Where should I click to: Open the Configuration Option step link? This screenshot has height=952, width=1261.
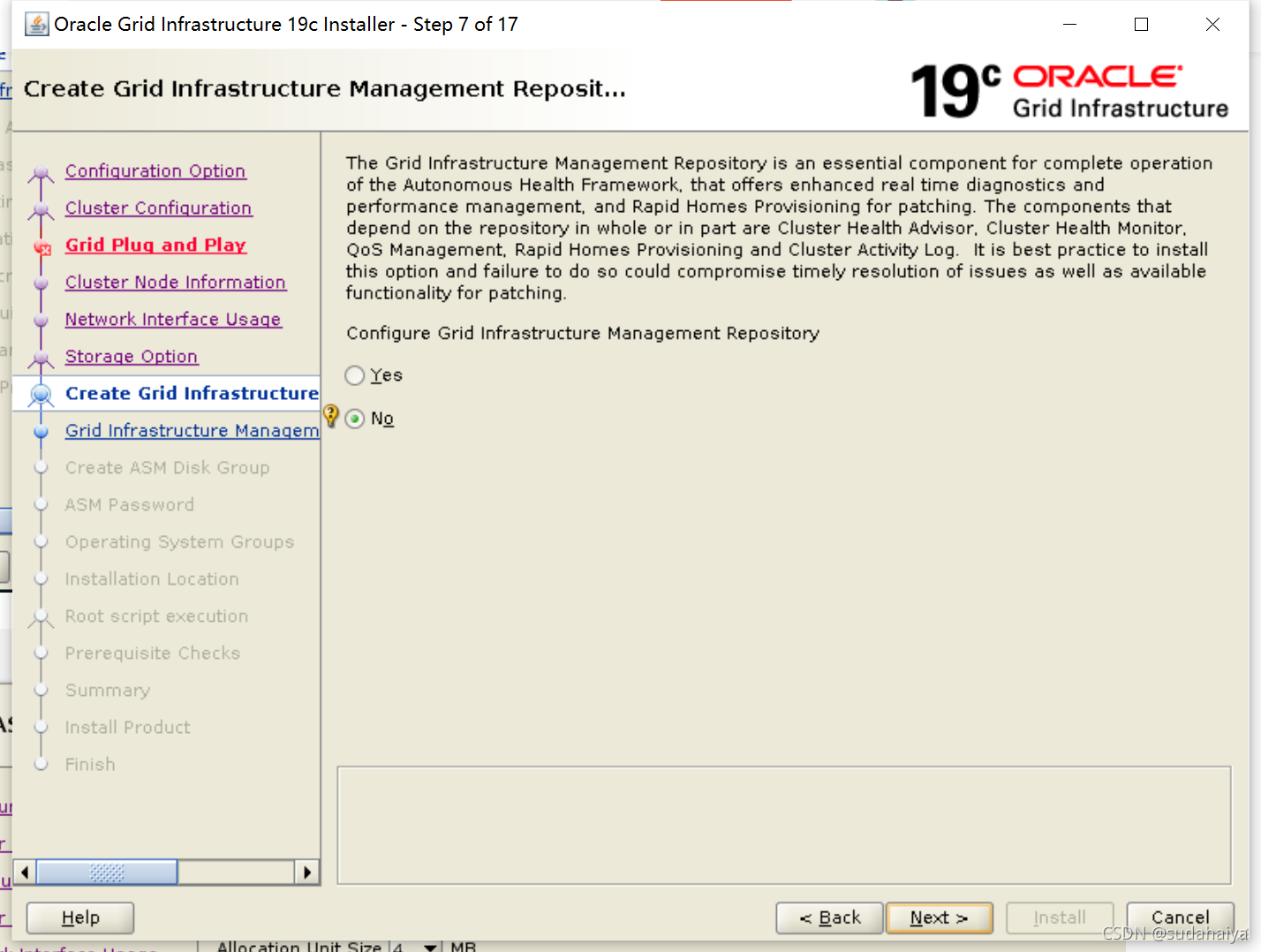click(x=155, y=170)
